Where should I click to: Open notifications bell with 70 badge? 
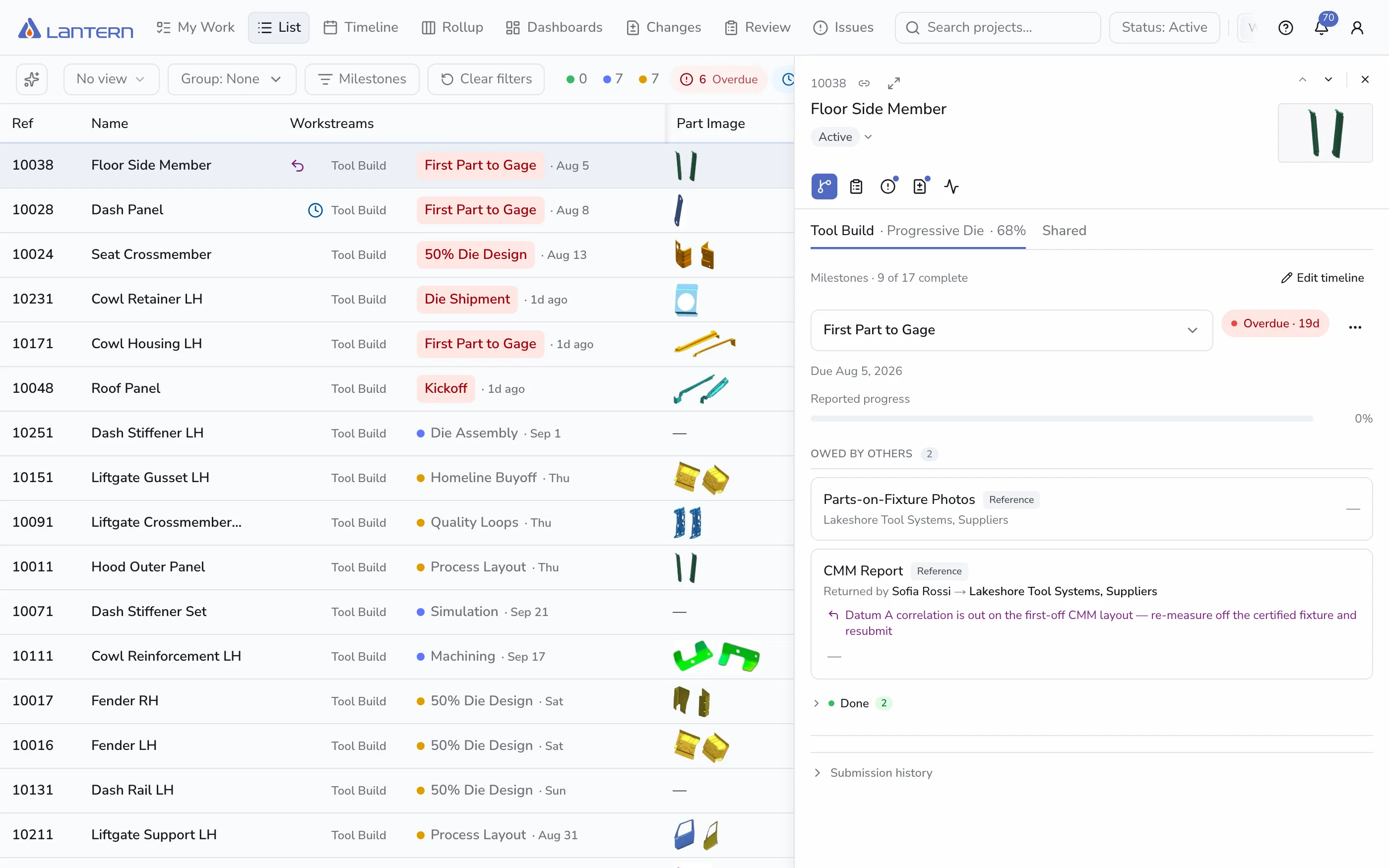(x=1322, y=28)
